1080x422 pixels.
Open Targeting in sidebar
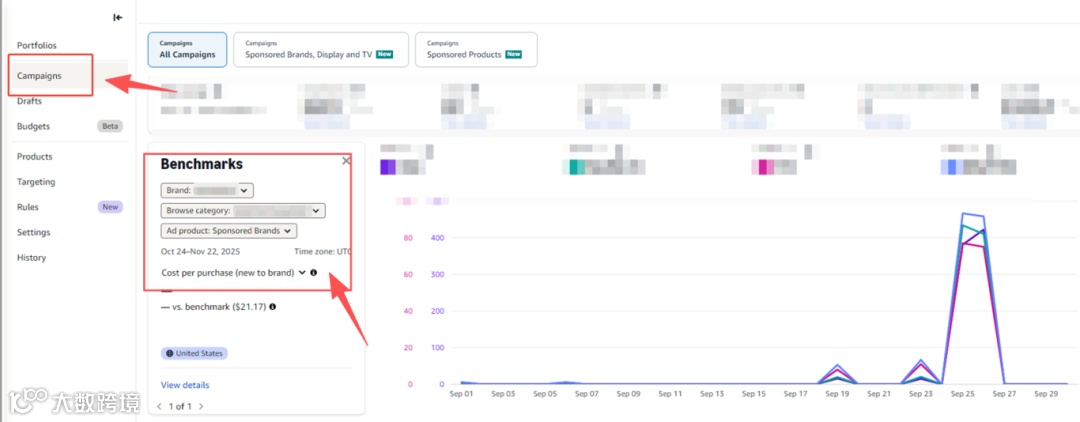(x=36, y=182)
